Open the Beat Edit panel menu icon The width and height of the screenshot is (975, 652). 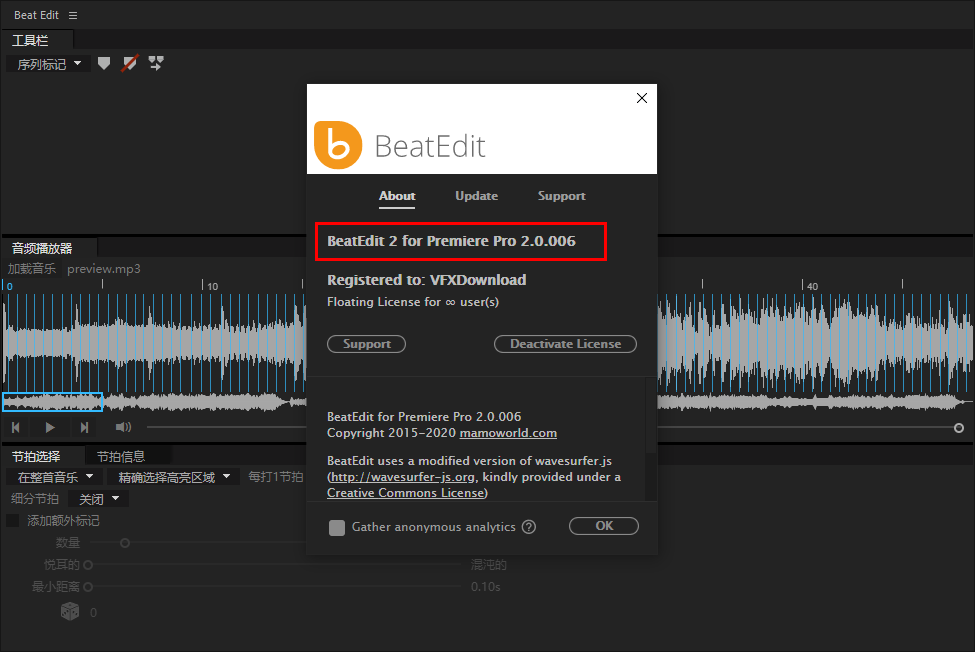click(73, 16)
